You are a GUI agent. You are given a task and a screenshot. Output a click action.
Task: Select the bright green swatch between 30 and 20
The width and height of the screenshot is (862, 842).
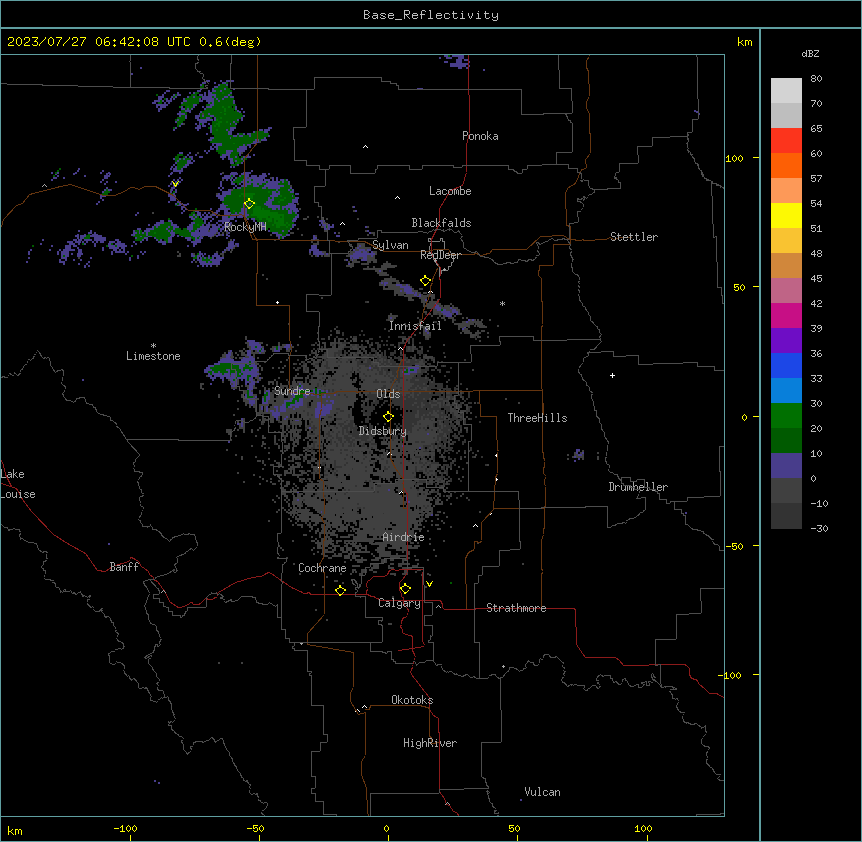click(786, 416)
